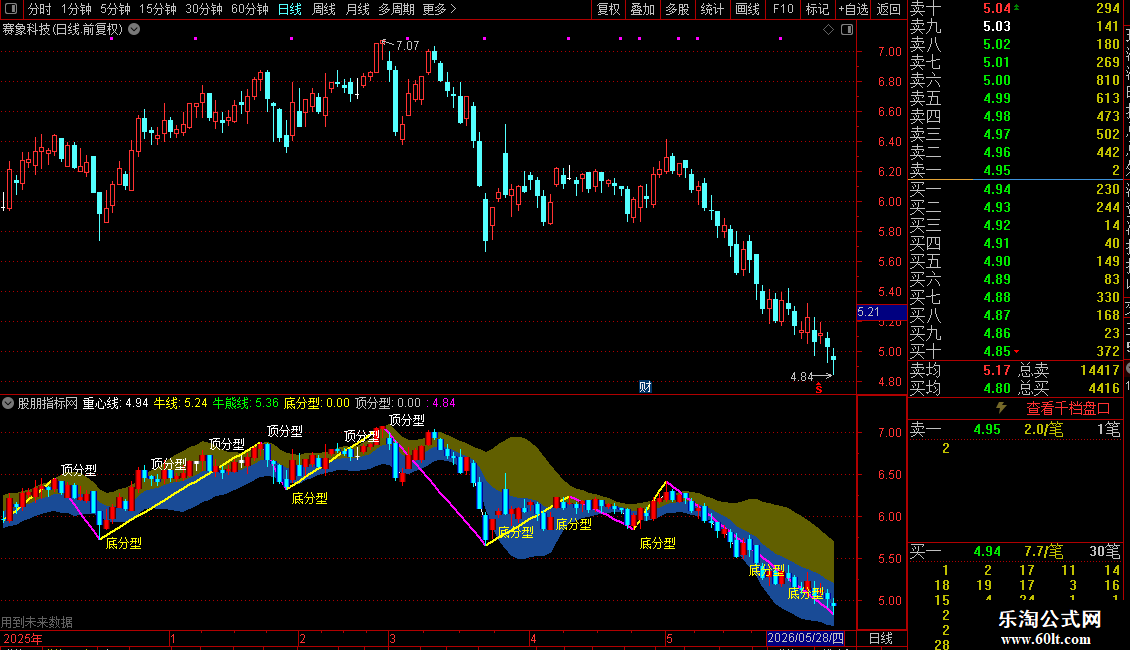The height and width of the screenshot is (650, 1130).
Task: Select the 30分钟 period
Action: click(x=204, y=9)
